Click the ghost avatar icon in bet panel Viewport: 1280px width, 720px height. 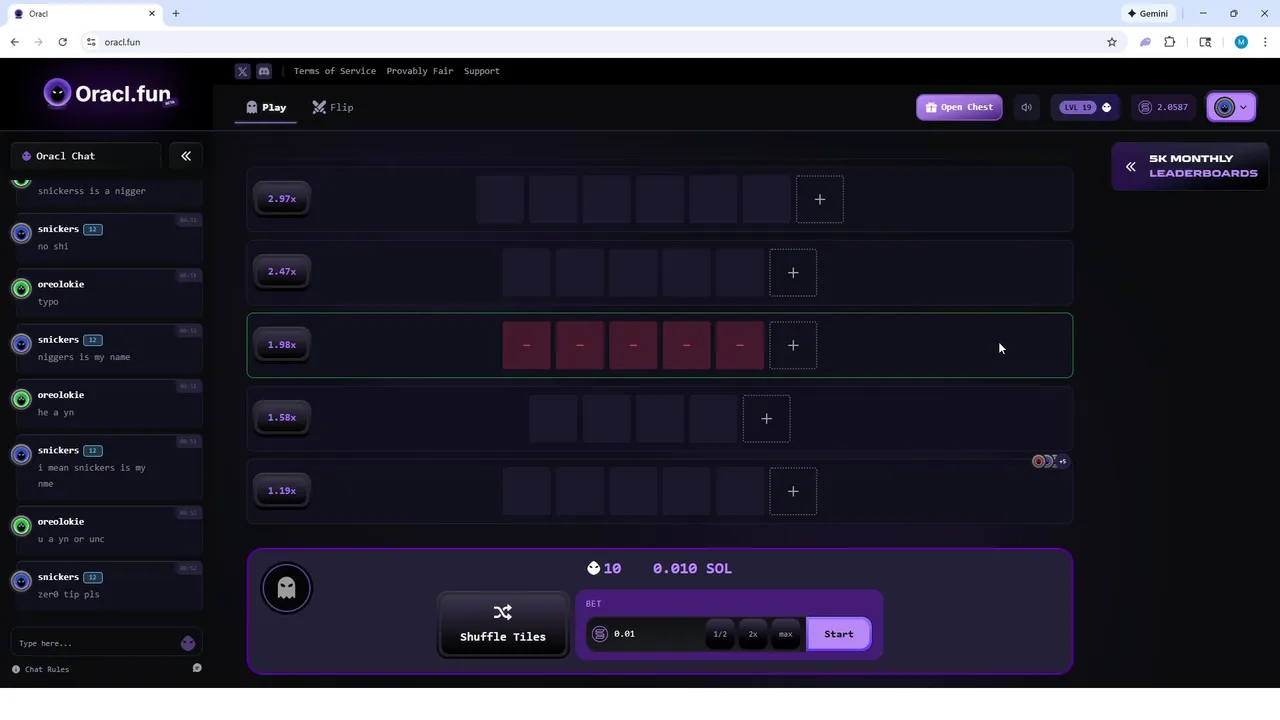pos(287,588)
